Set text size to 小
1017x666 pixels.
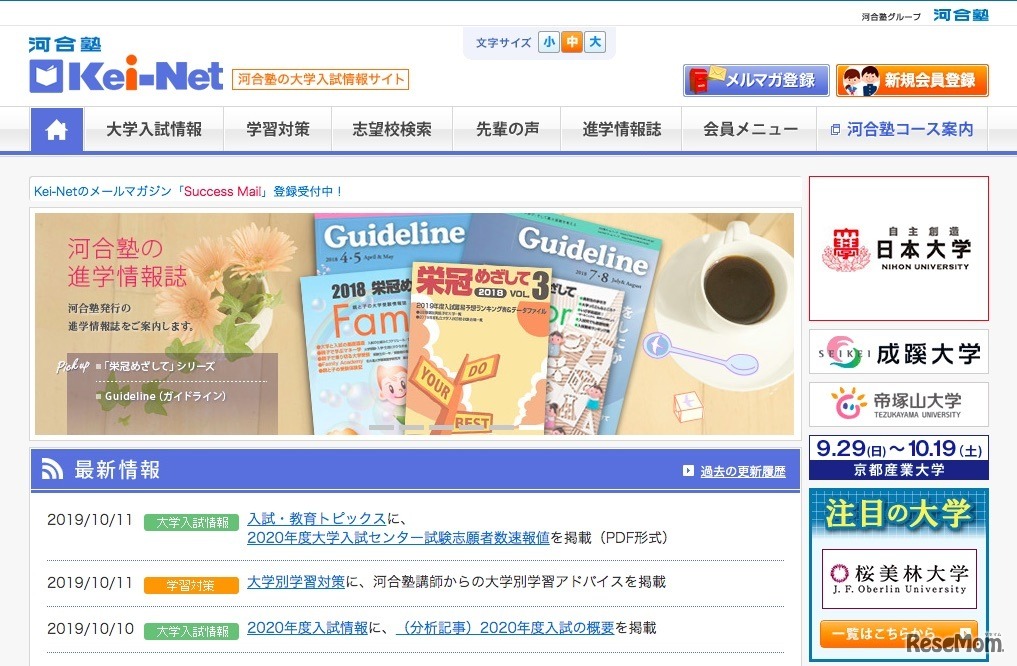549,42
